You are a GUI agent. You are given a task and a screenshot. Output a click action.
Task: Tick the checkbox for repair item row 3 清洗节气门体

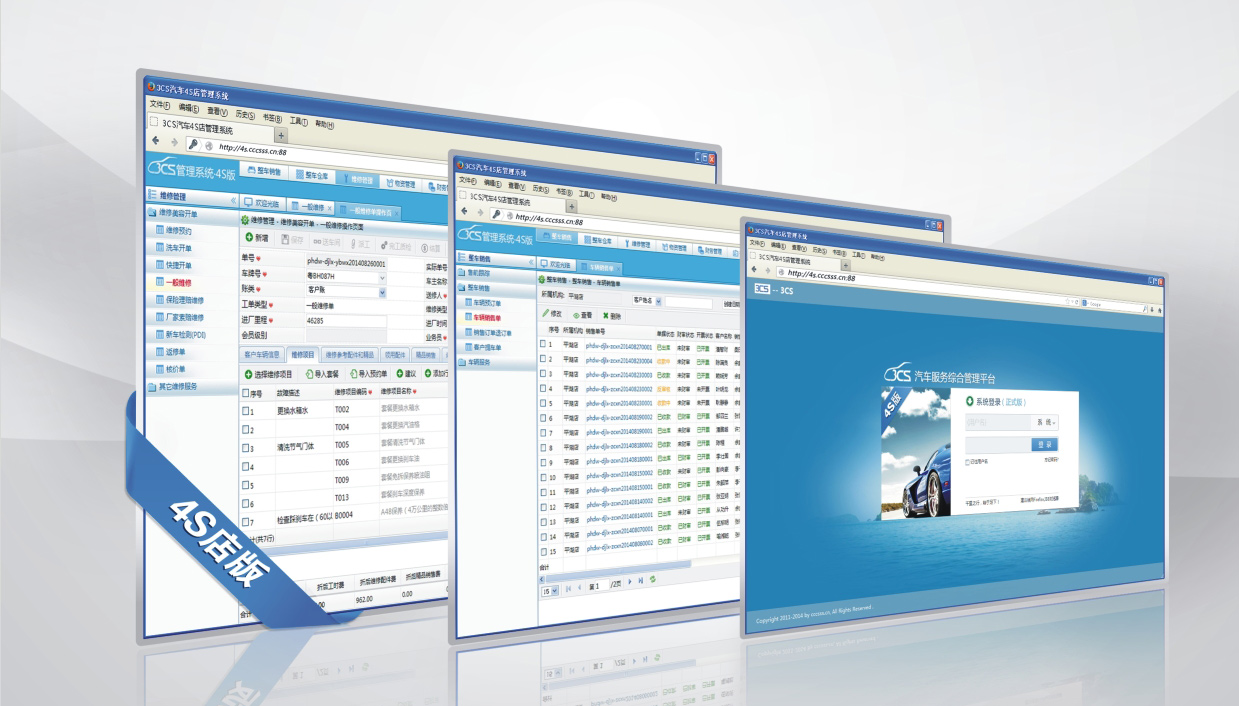(x=248, y=448)
